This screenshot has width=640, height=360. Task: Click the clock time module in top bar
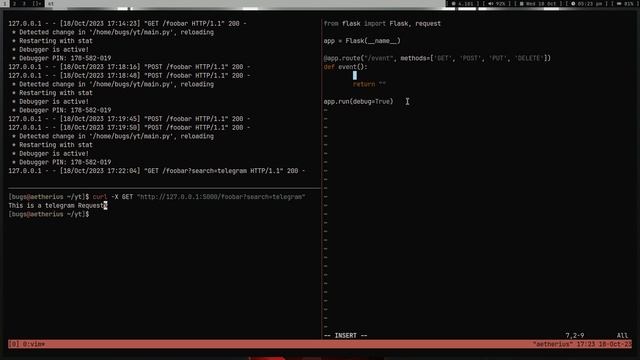(x=587, y=4)
